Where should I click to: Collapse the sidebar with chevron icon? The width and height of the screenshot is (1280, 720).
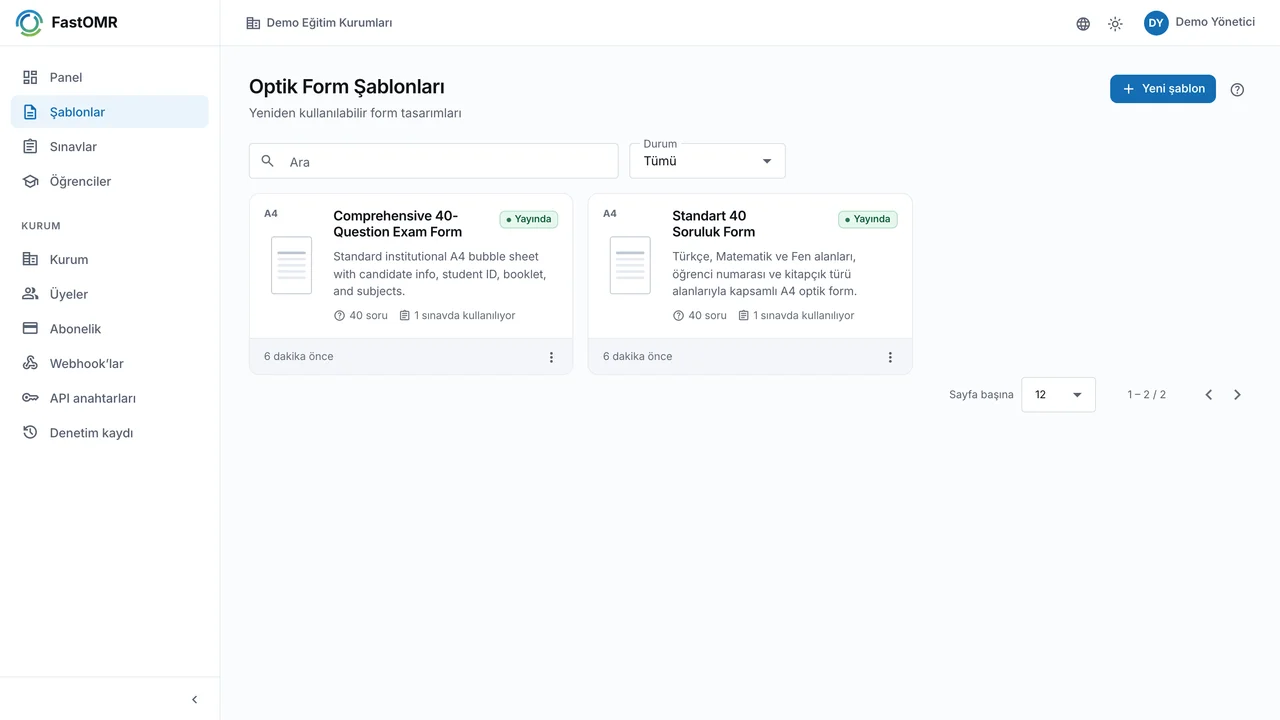[195, 700]
